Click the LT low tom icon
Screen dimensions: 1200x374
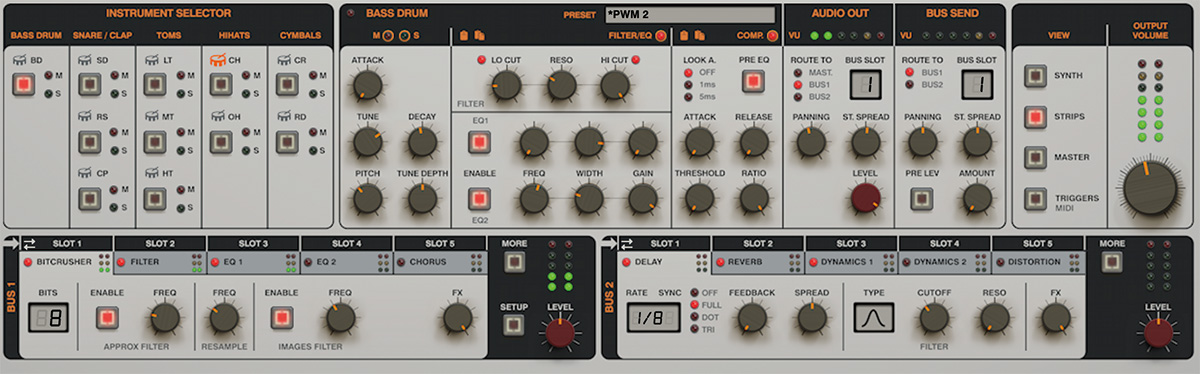tap(153, 60)
